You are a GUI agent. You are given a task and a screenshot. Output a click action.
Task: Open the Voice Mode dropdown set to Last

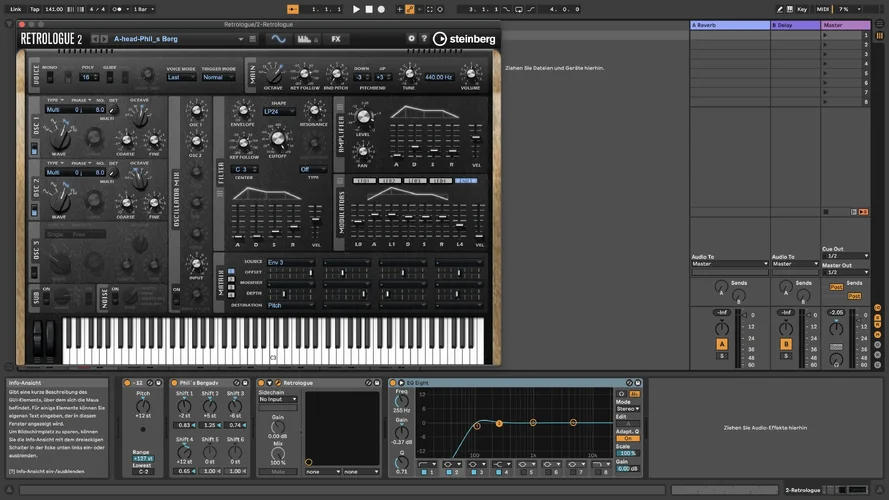[180, 77]
